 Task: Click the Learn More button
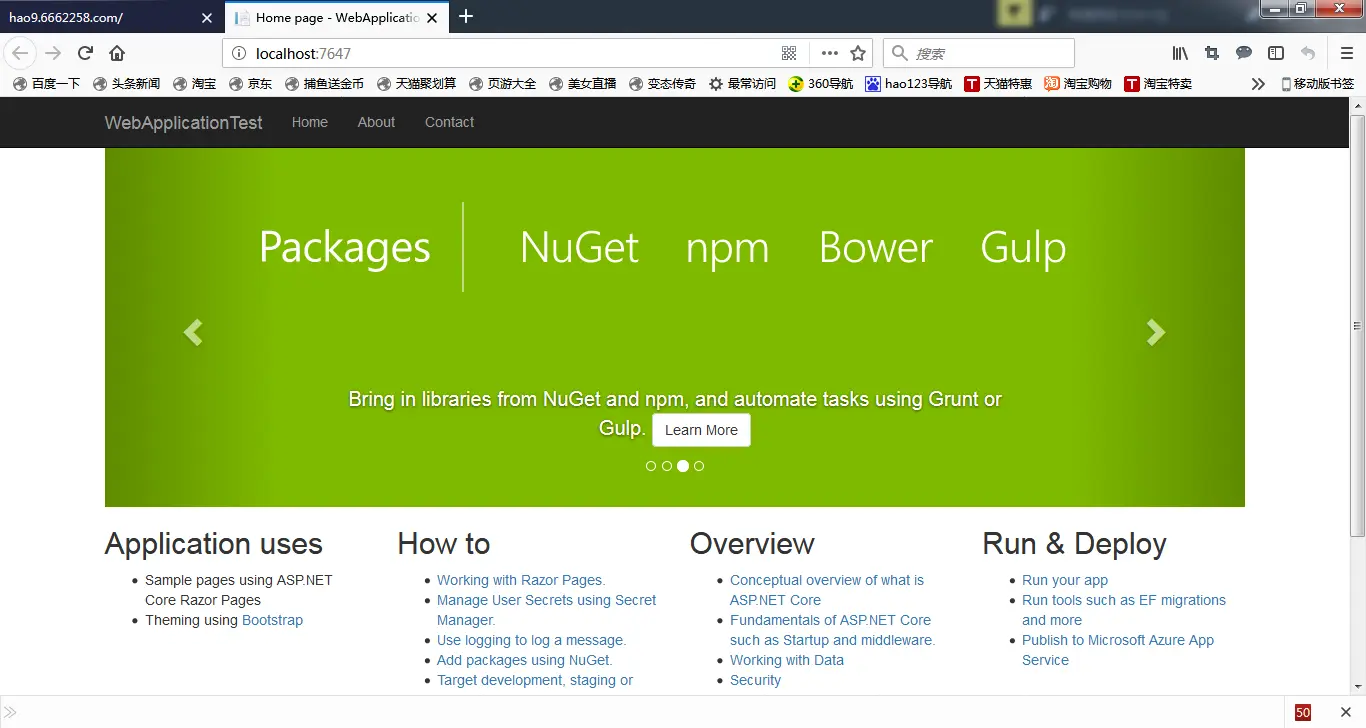(701, 430)
